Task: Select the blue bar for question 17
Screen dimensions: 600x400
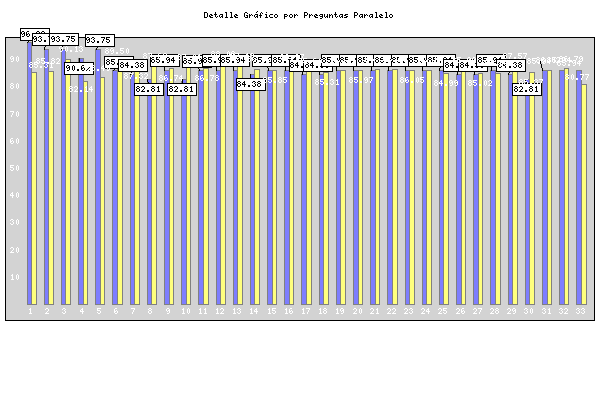Action: (304, 189)
